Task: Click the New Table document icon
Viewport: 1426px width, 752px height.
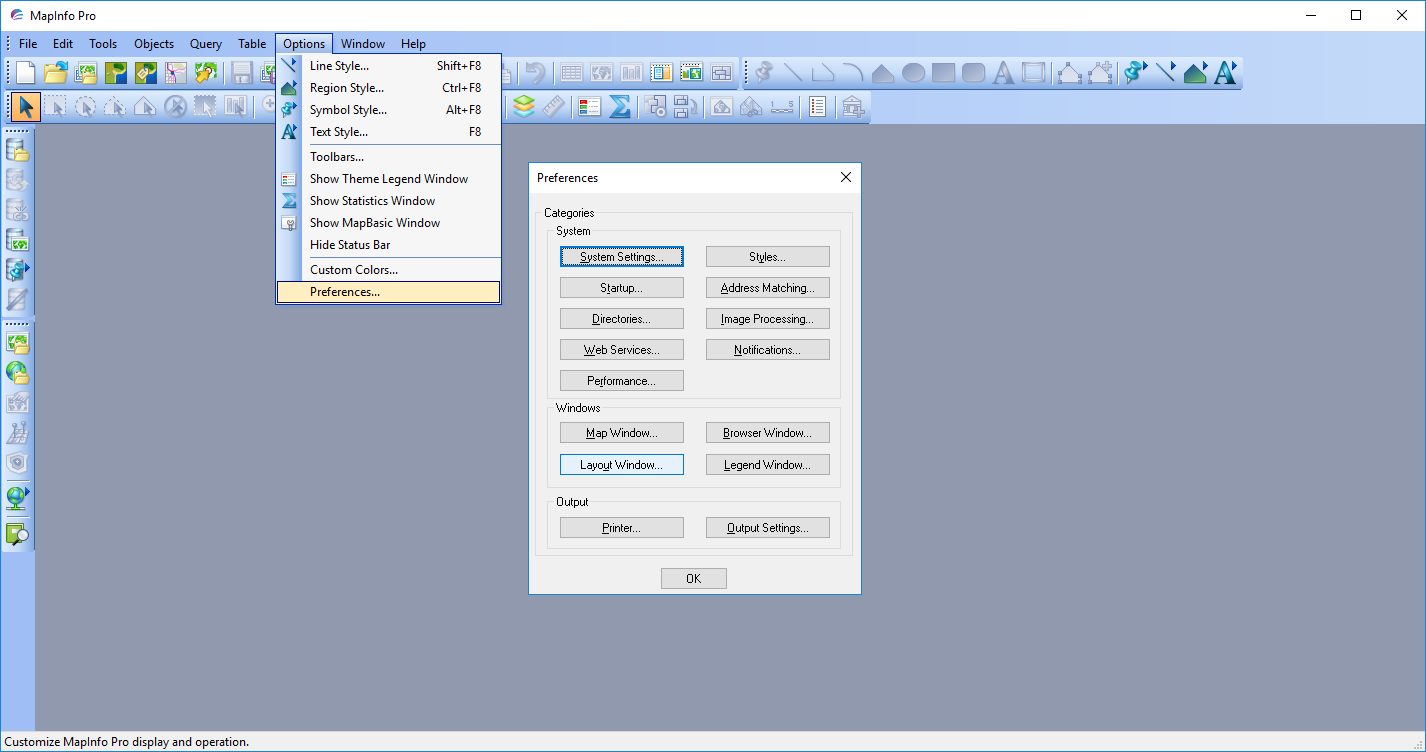Action: (25, 73)
